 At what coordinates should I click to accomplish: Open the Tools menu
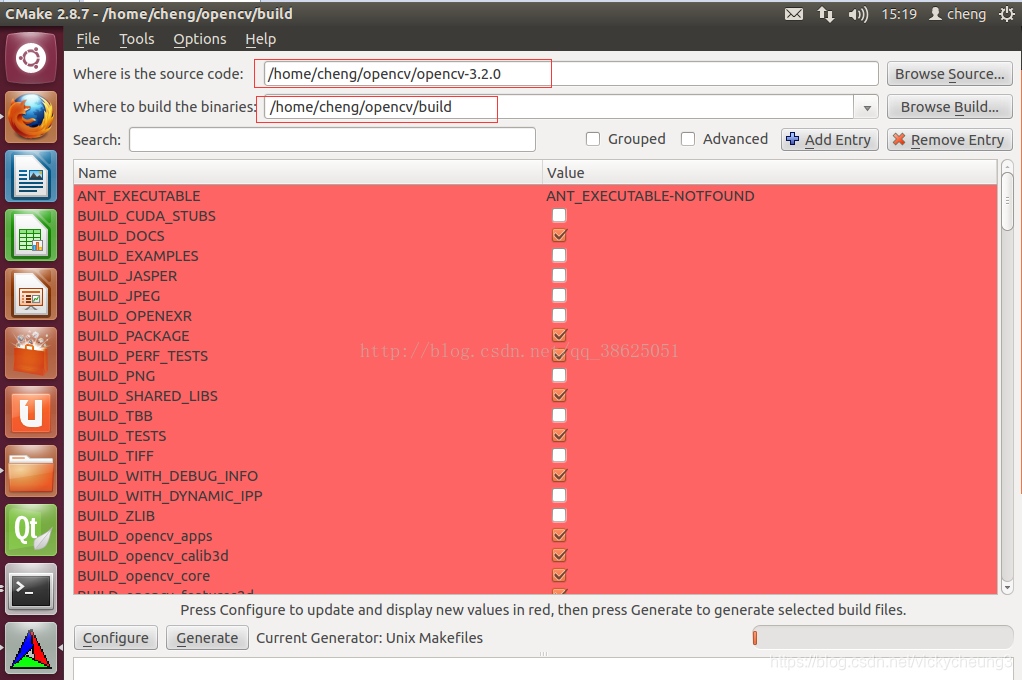coord(137,39)
